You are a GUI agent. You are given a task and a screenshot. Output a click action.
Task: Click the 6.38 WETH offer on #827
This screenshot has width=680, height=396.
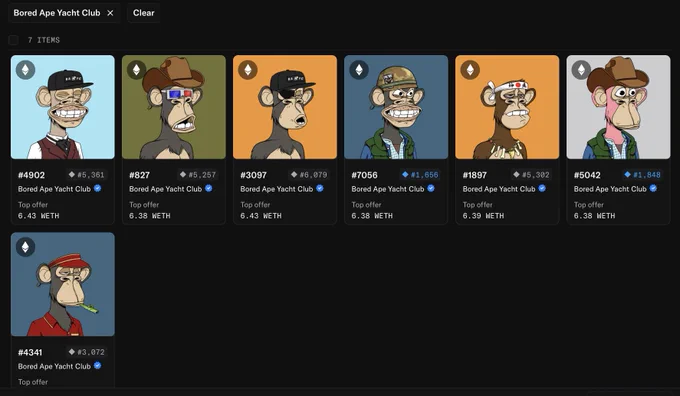click(x=150, y=216)
